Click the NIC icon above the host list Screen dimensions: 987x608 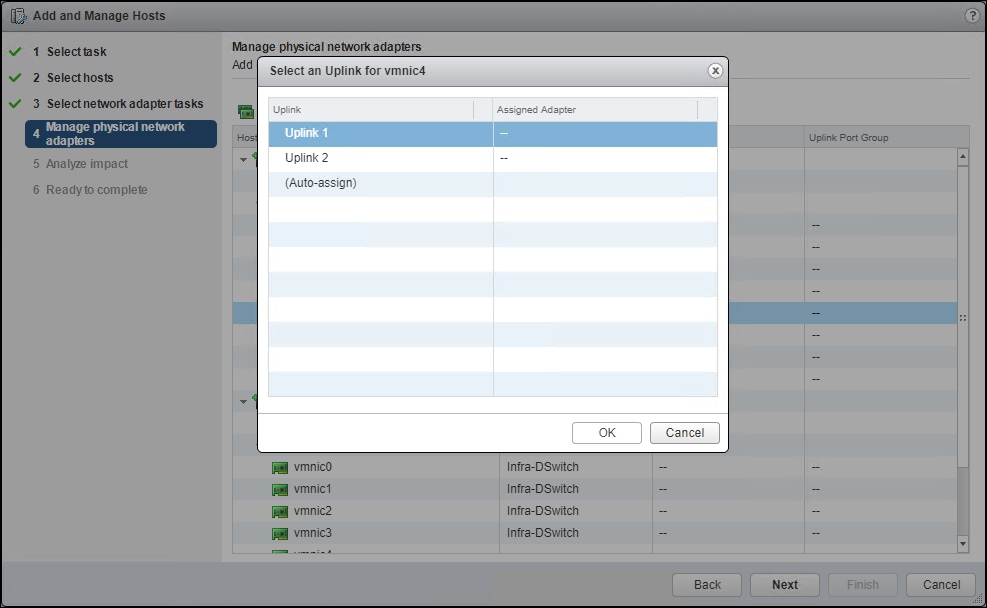245,110
